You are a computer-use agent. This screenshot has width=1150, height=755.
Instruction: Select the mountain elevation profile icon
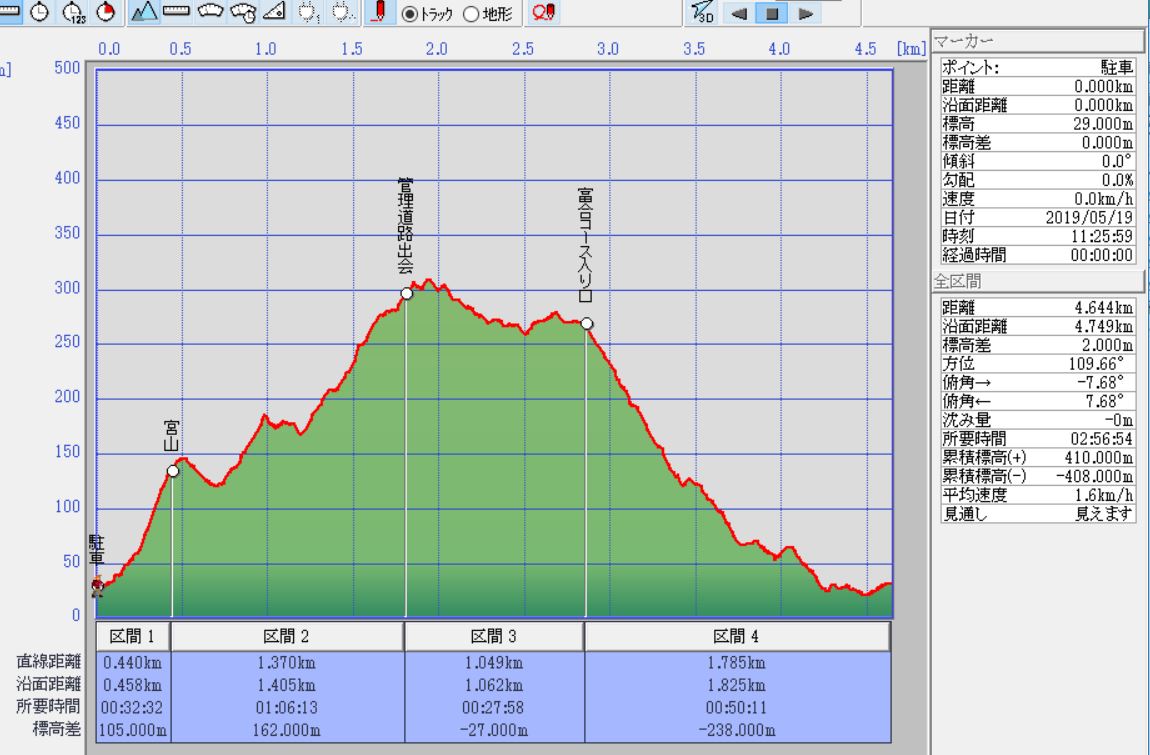coord(144,12)
